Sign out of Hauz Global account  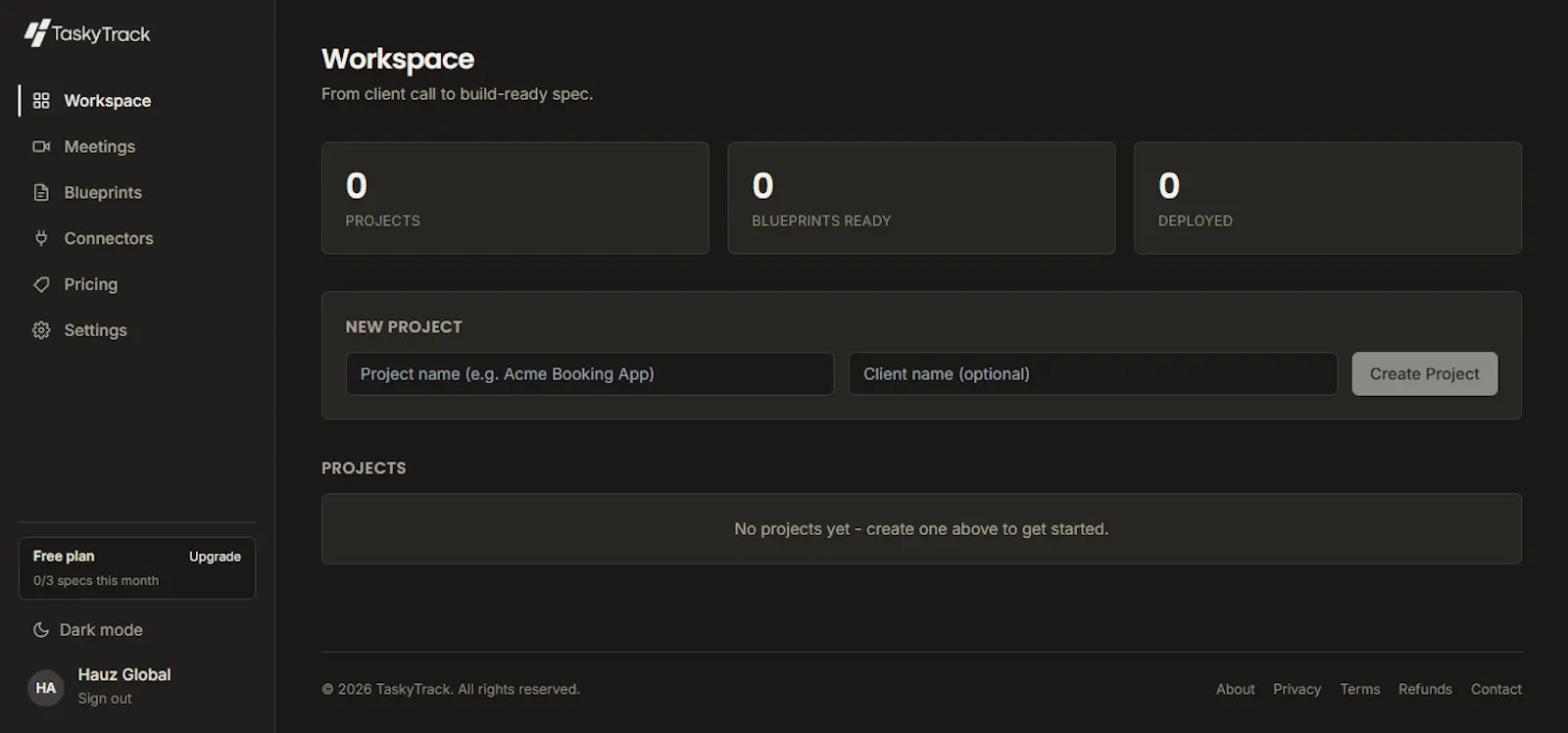(105, 699)
